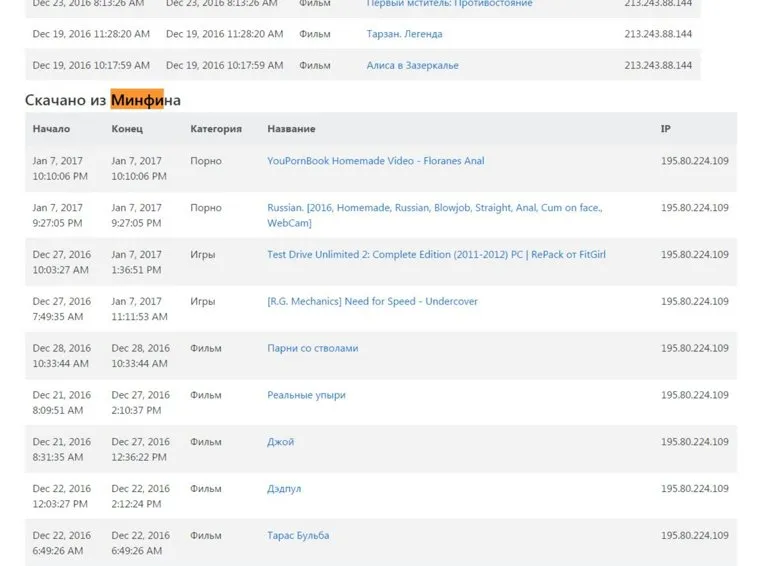The width and height of the screenshot is (760, 566).
Task: Open the Алиса в Зазеркалье link
Action: [413, 66]
